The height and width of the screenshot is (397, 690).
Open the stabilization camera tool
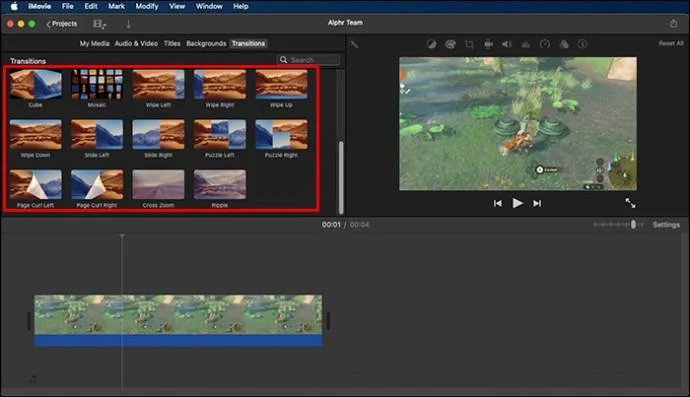pos(488,44)
